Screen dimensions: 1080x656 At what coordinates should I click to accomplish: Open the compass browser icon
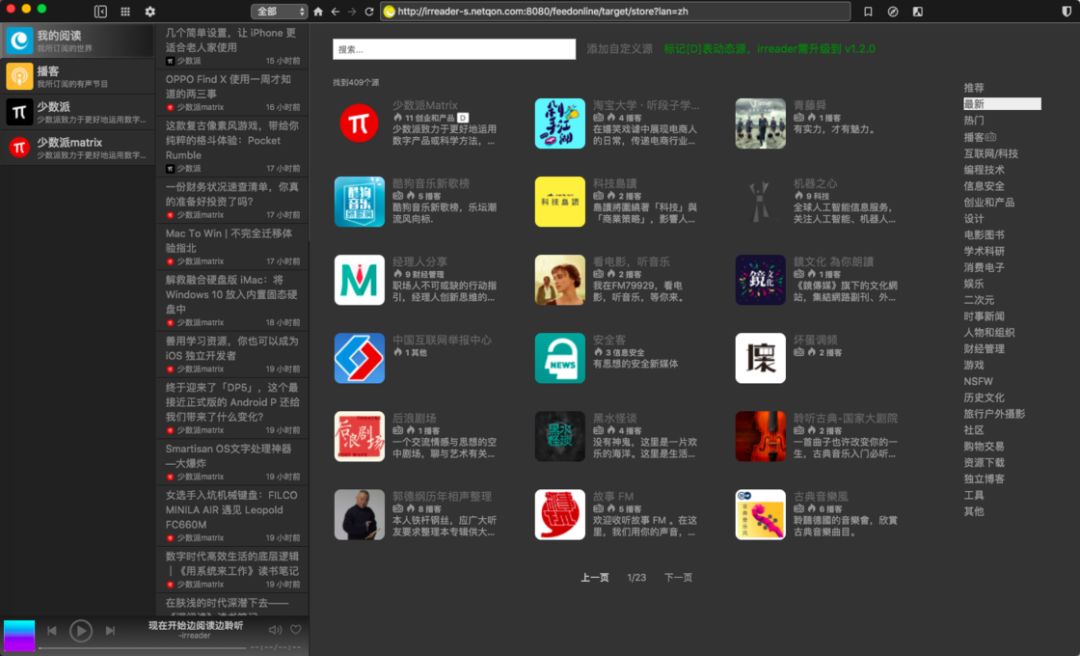[x=893, y=12]
